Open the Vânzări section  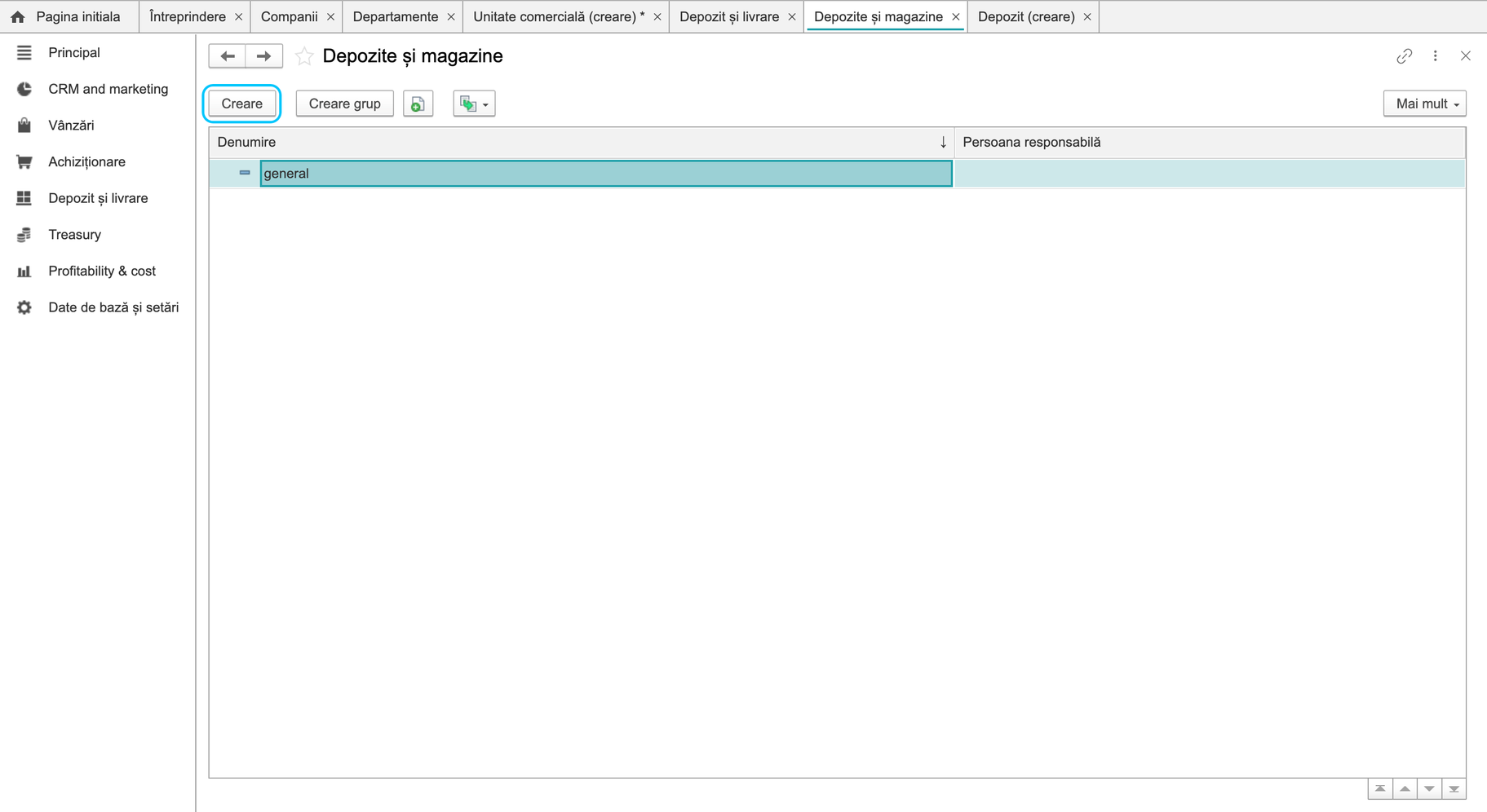point(71,126)
